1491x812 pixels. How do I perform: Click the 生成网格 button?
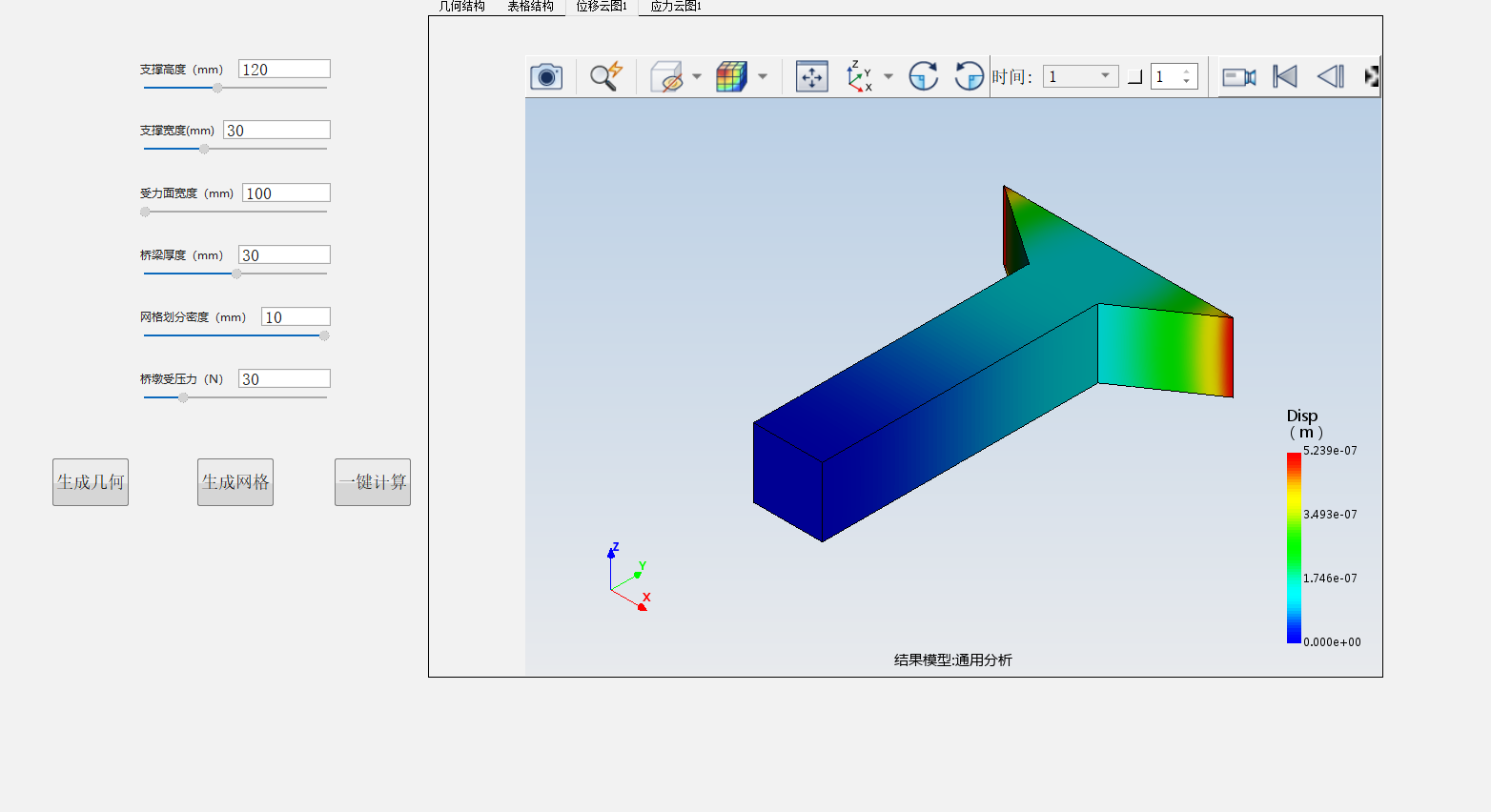click(235, 482)
